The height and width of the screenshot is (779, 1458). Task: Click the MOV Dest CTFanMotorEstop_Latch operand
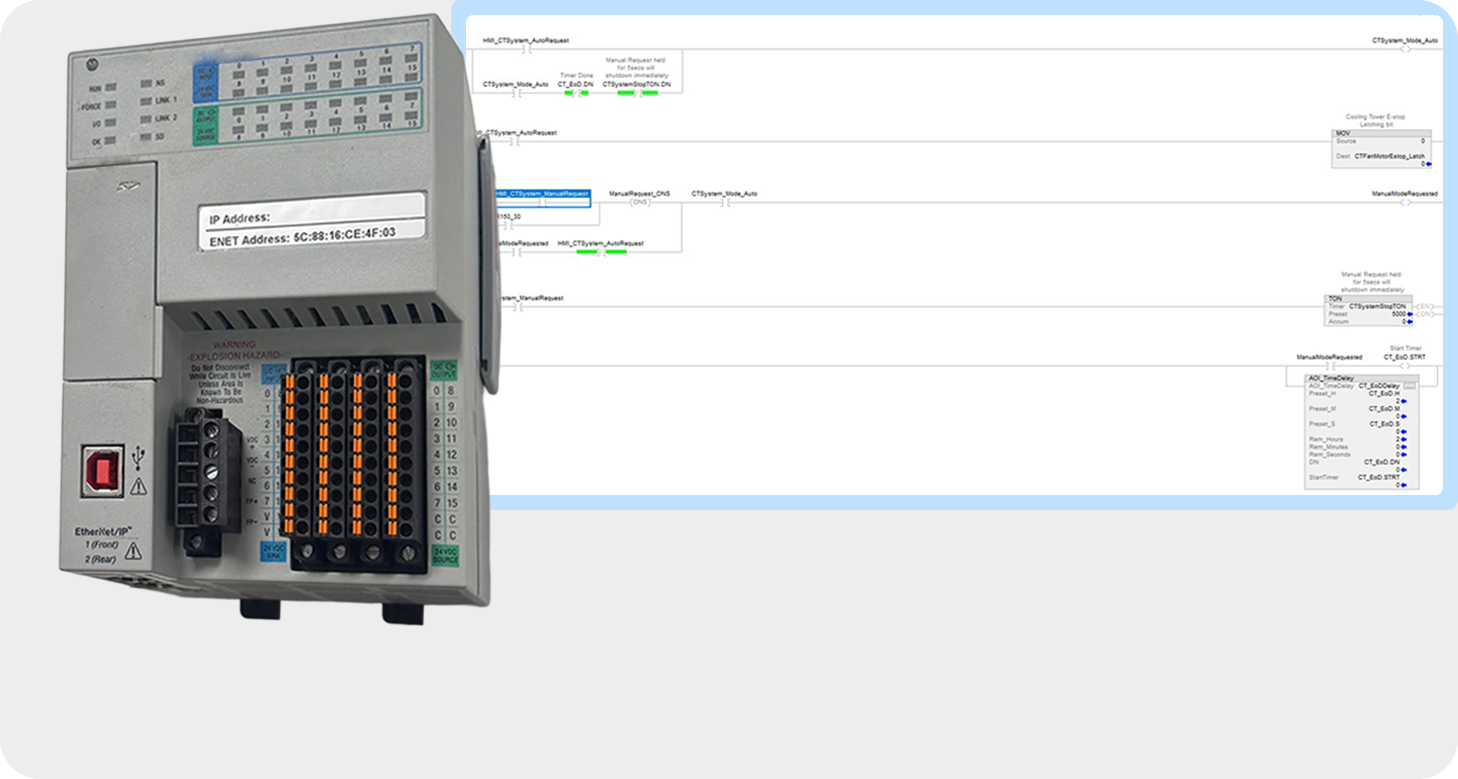click(1389, 156)
